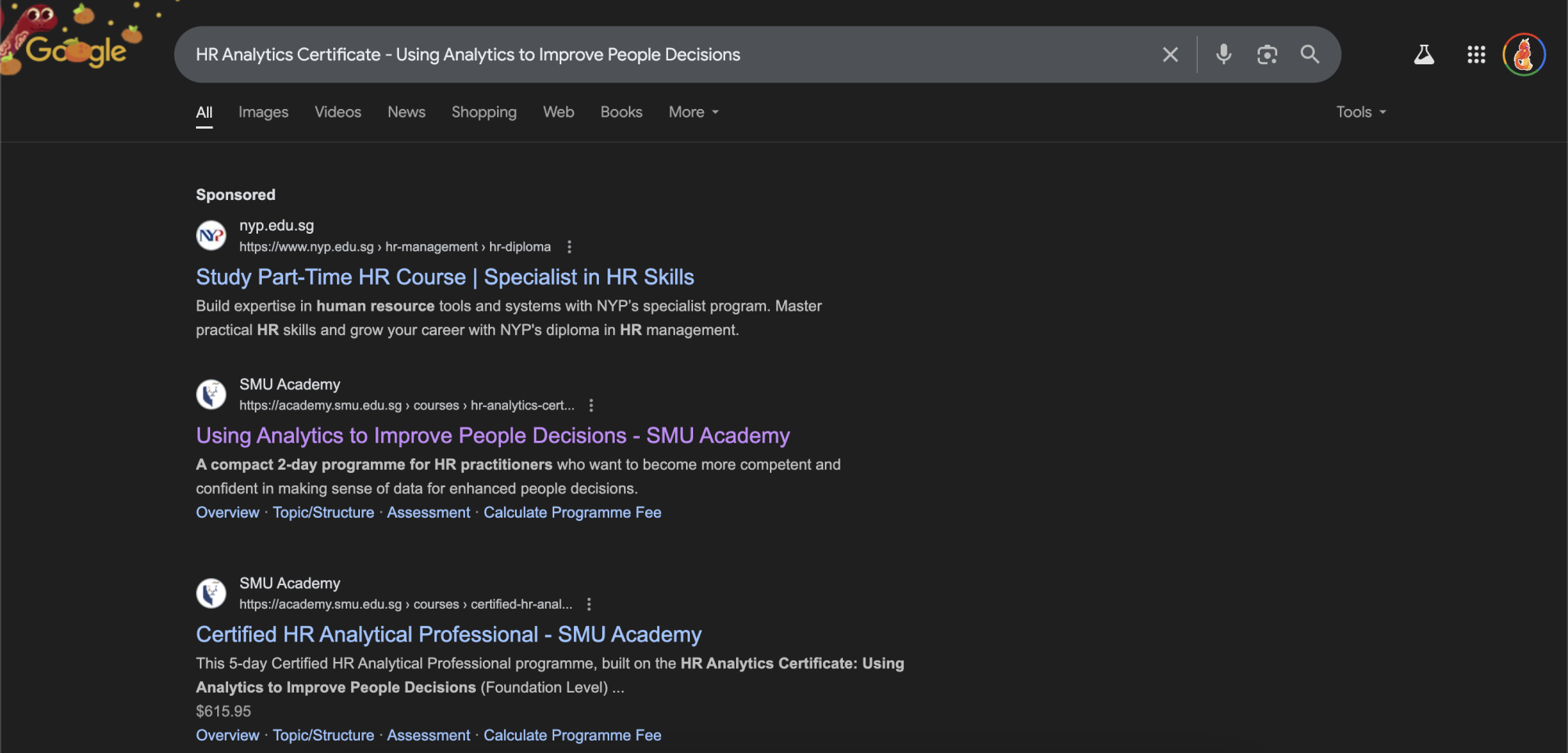Open the Tools dropdown
This screenshot has height=753, width=1568.
point(1361,112)
